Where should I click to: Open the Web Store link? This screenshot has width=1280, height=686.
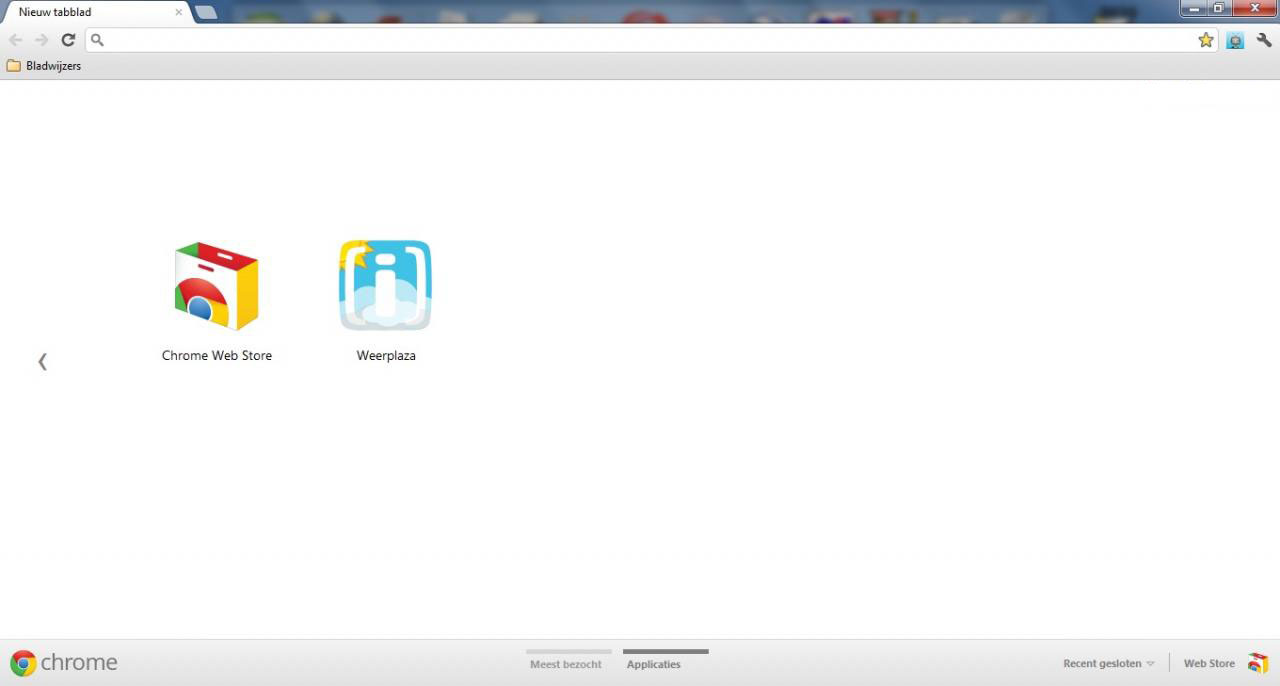click(x=1209, y=664)
